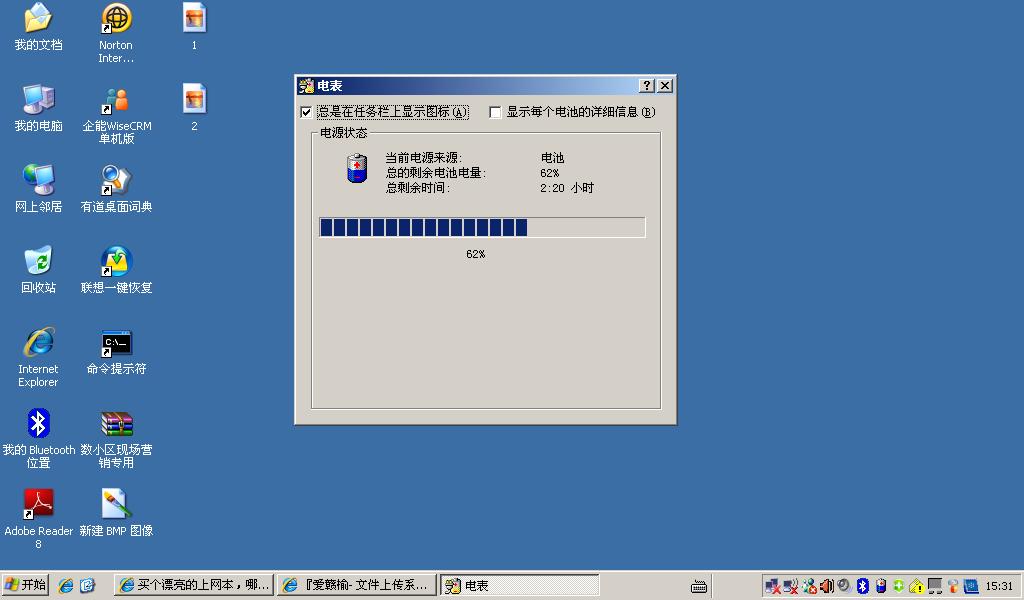
Task: Click 我的 Bluetooth 位置 desktop icon
Action: (38, 424)
